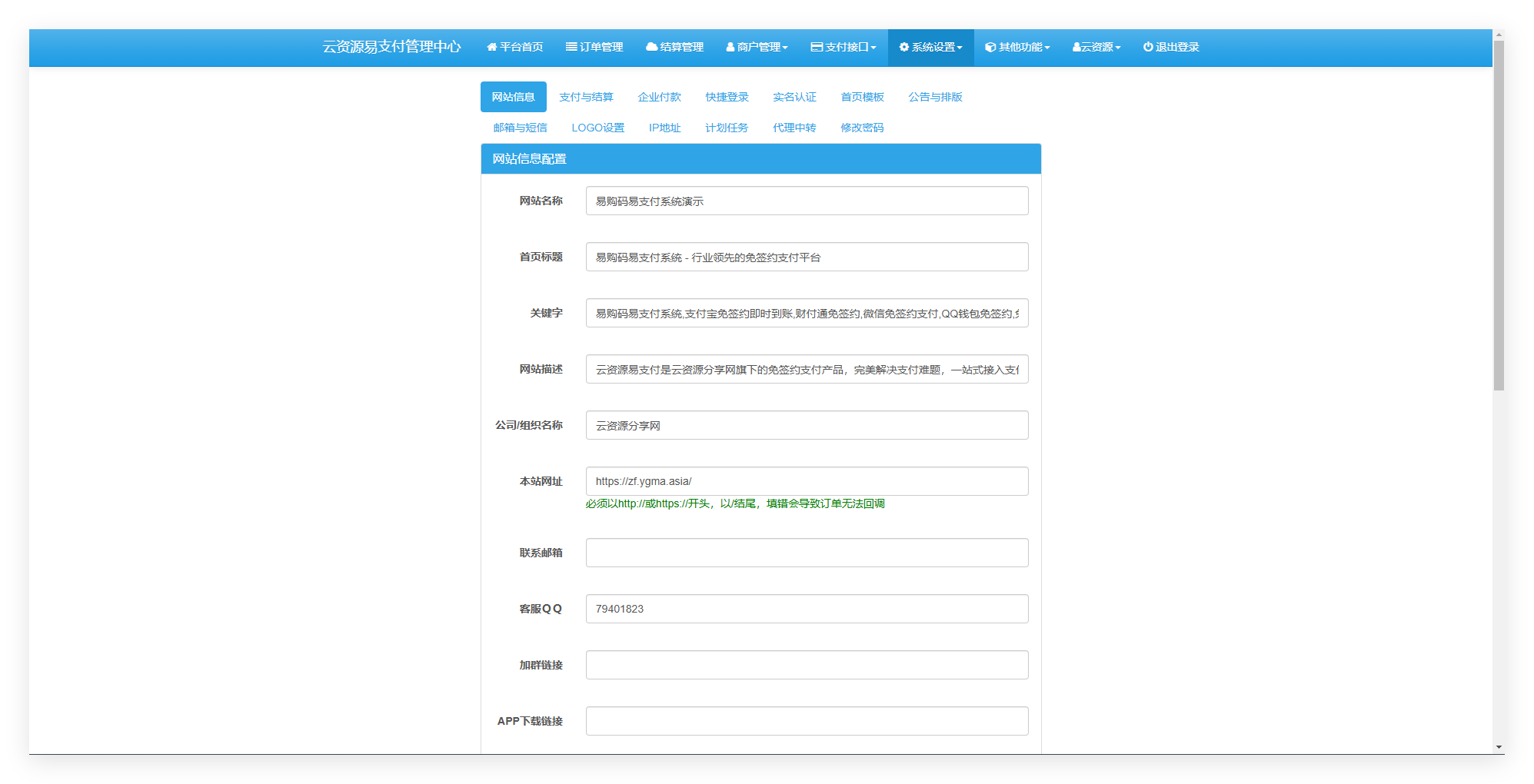Click the user icon for 商户管理
The image size is (1534, 784).
pyautogui.click(x=730, y=48)
